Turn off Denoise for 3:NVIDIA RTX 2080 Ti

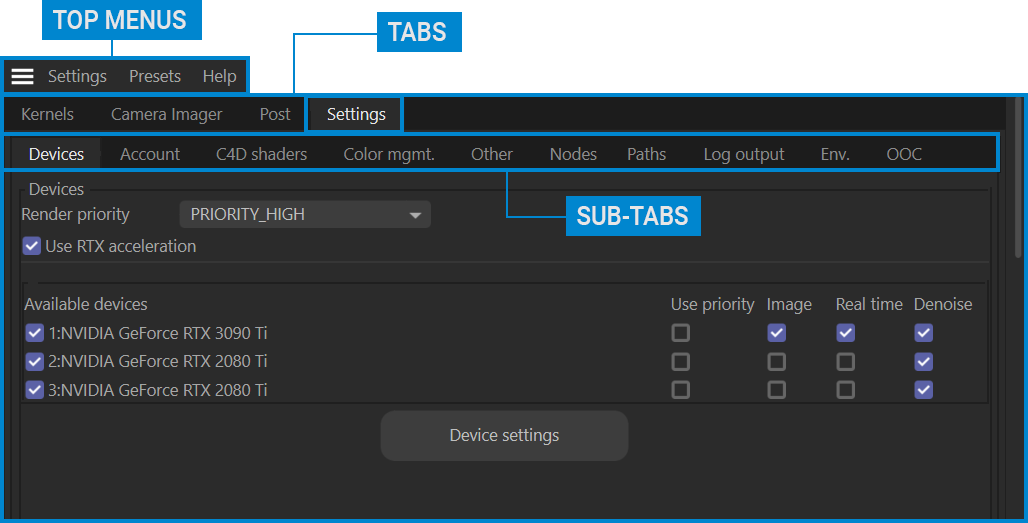(924, 390)
